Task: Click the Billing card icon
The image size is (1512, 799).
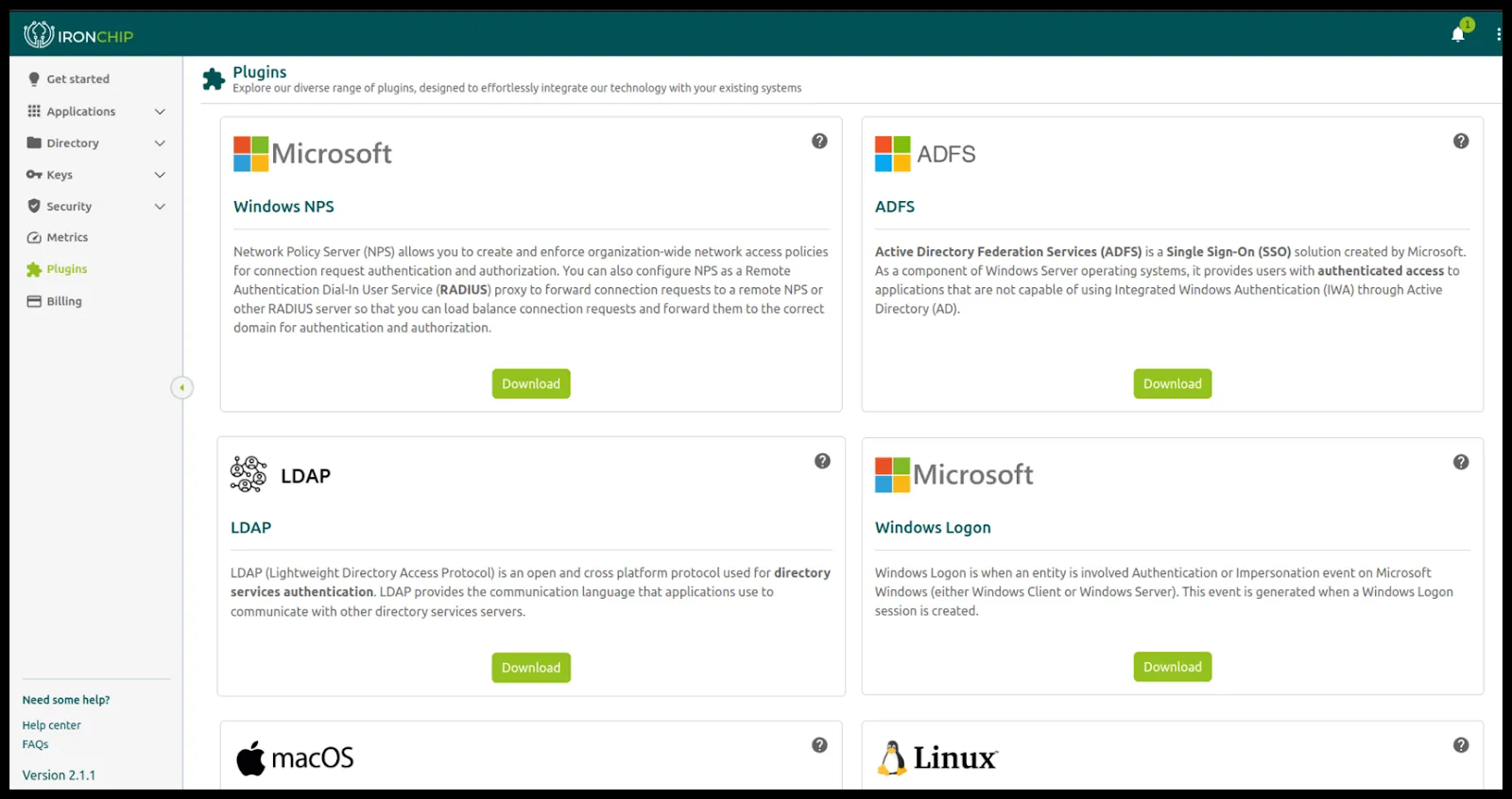Action: tap(34, 301)
